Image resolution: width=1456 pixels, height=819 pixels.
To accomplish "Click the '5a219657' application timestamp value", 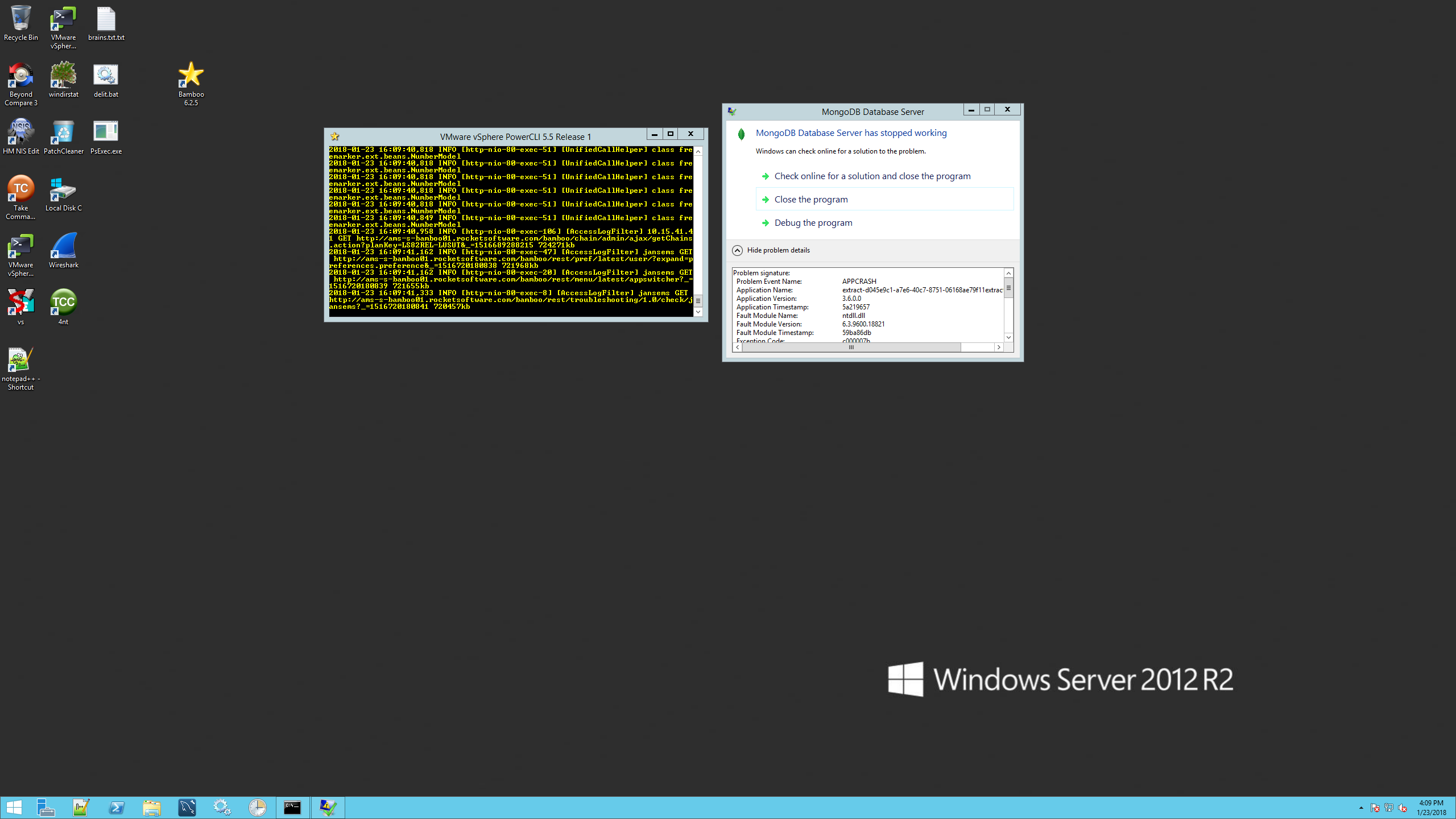I will pyautogui.click(x=856, y=307).
